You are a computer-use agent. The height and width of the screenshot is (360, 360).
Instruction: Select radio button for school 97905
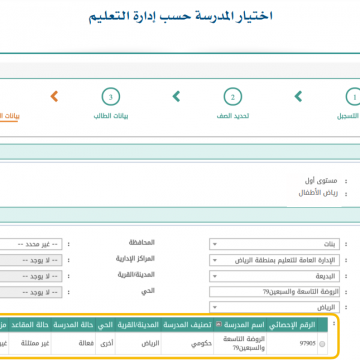322,345
